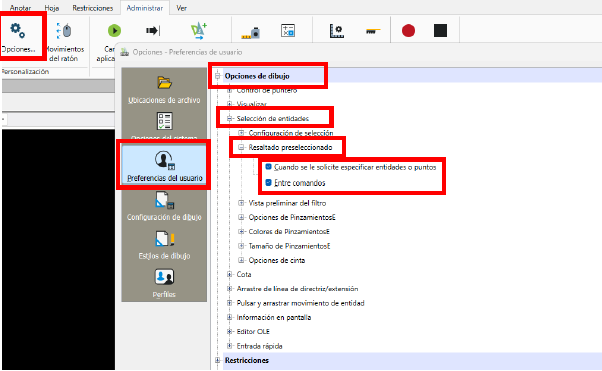This screenshot has width=602, height=371.
Task: Expand Opciones de PinzamientosE node
Action: click(241, 217)
